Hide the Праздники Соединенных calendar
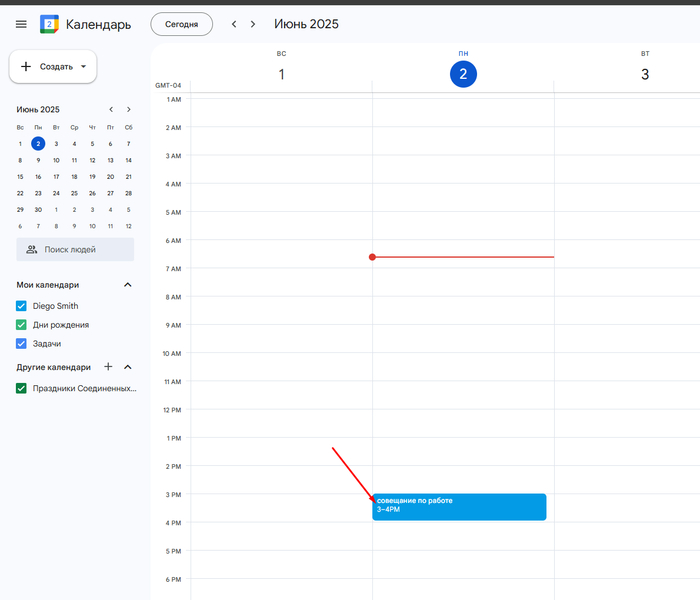700x600 pixels. tap(21, 388)
